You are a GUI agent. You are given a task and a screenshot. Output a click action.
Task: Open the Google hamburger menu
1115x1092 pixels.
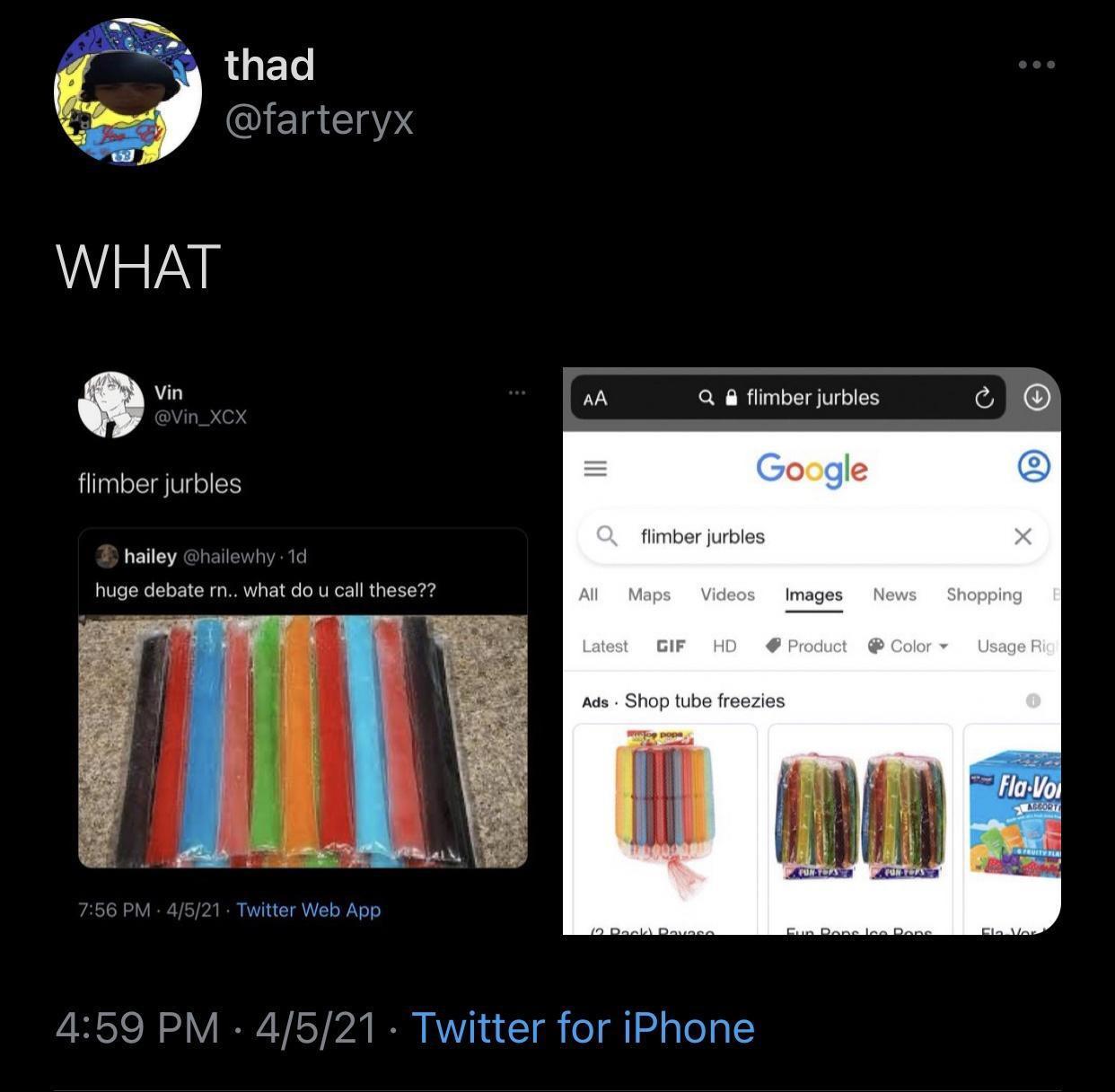pyautogui.click(x=595, y=468)
